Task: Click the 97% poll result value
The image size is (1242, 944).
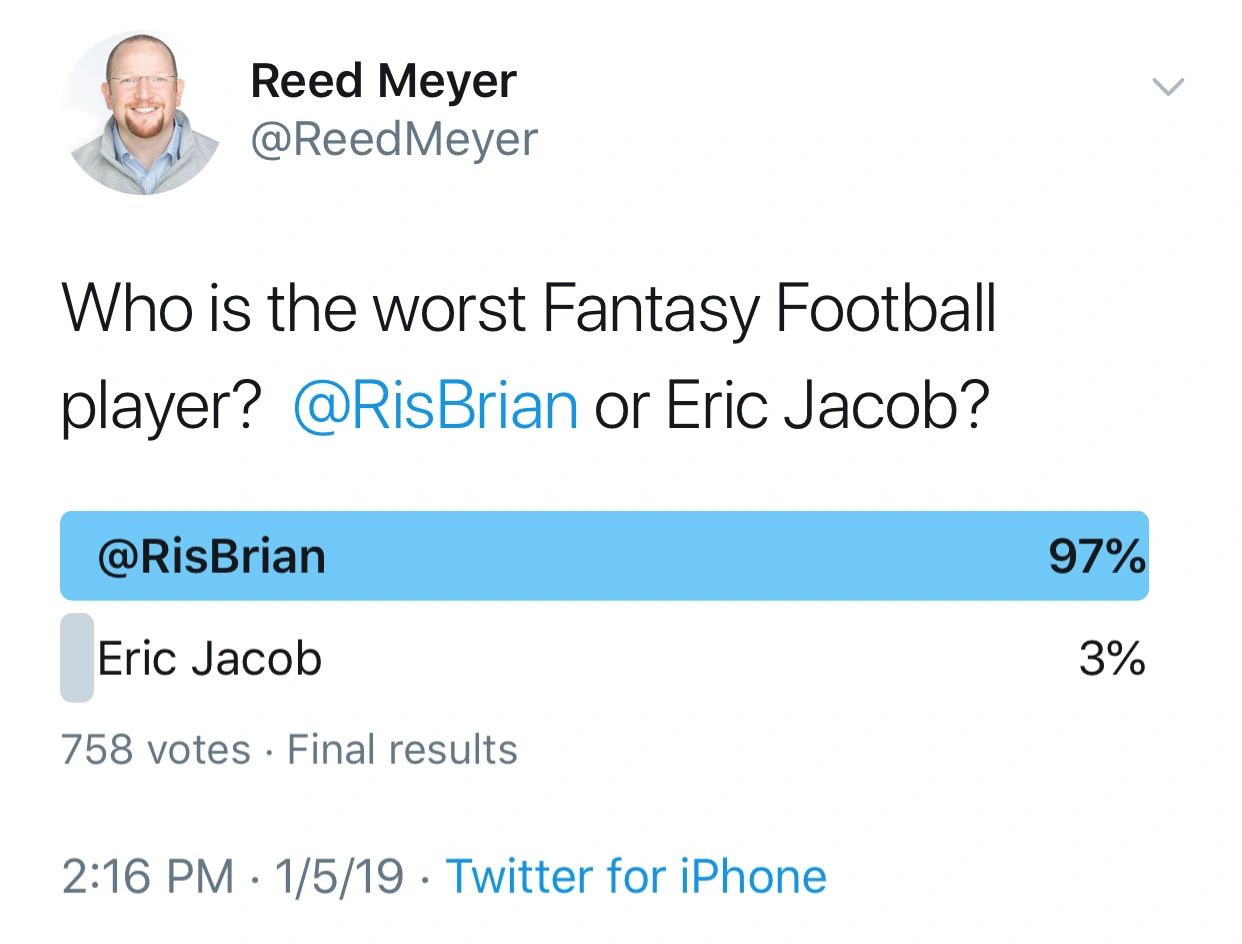Action: click(x=1097, y=556)
